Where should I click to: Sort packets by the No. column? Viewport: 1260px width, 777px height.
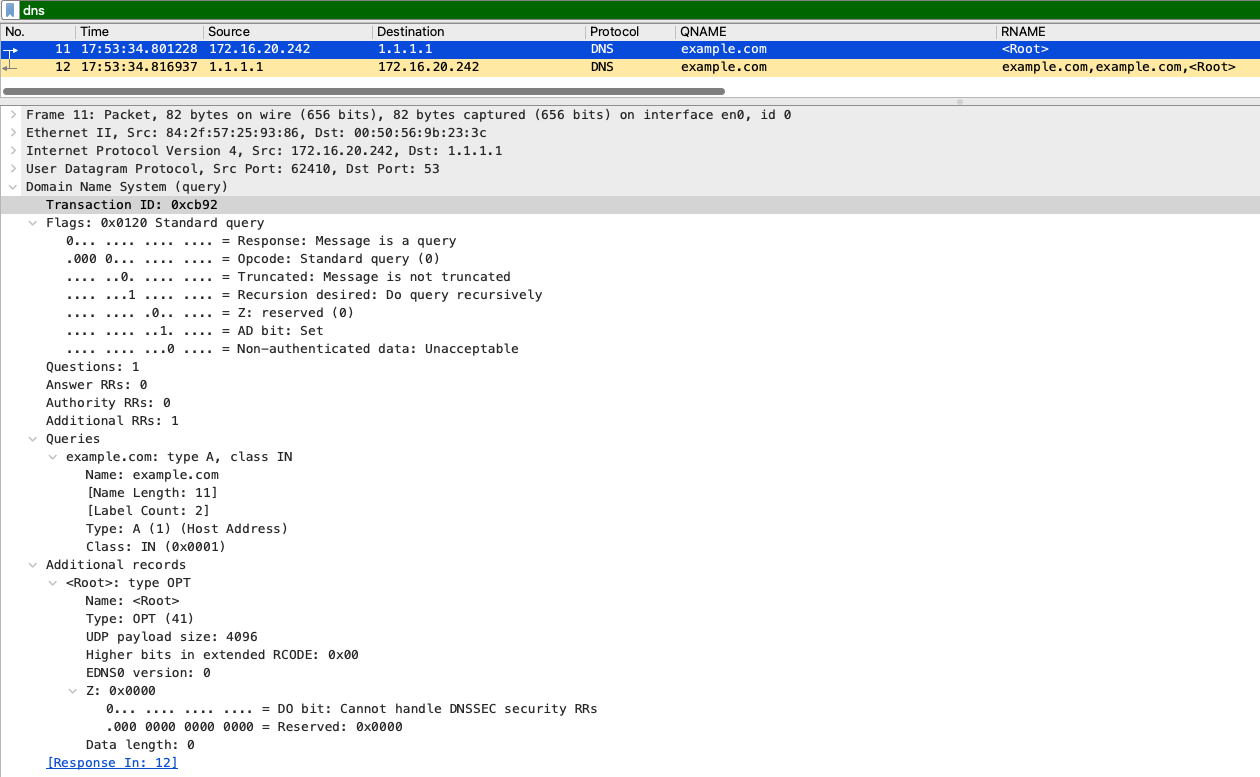[x=38, y=32]
